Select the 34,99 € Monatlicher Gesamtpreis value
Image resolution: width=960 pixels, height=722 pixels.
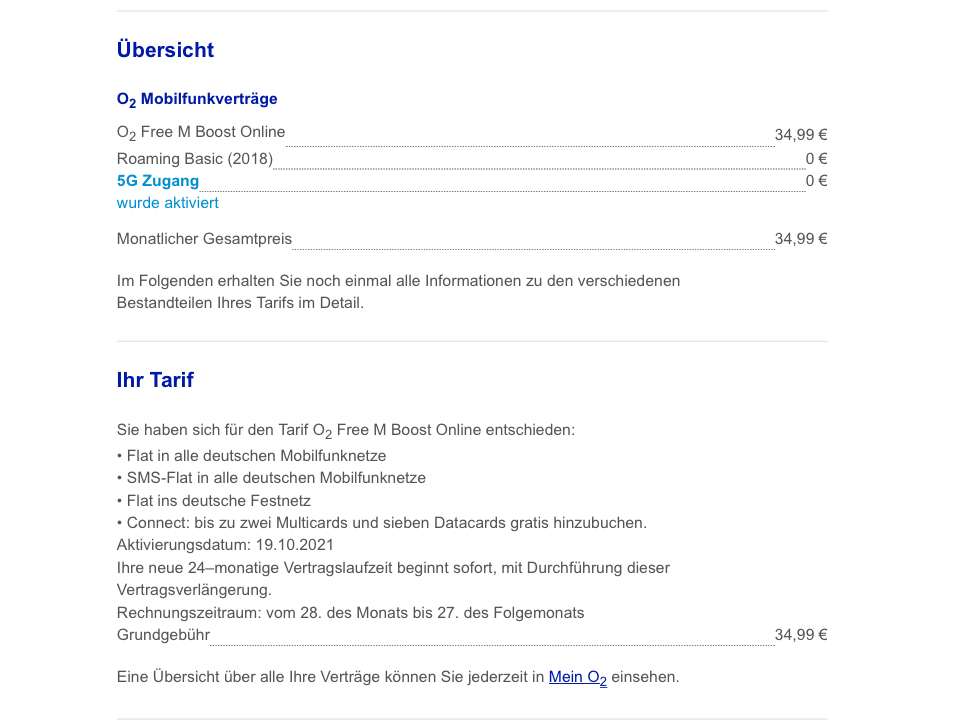(x=801, y=239)
